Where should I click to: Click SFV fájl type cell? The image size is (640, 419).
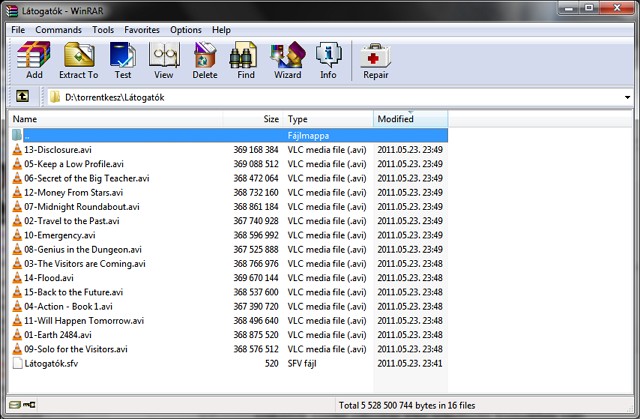click(302, 364)
